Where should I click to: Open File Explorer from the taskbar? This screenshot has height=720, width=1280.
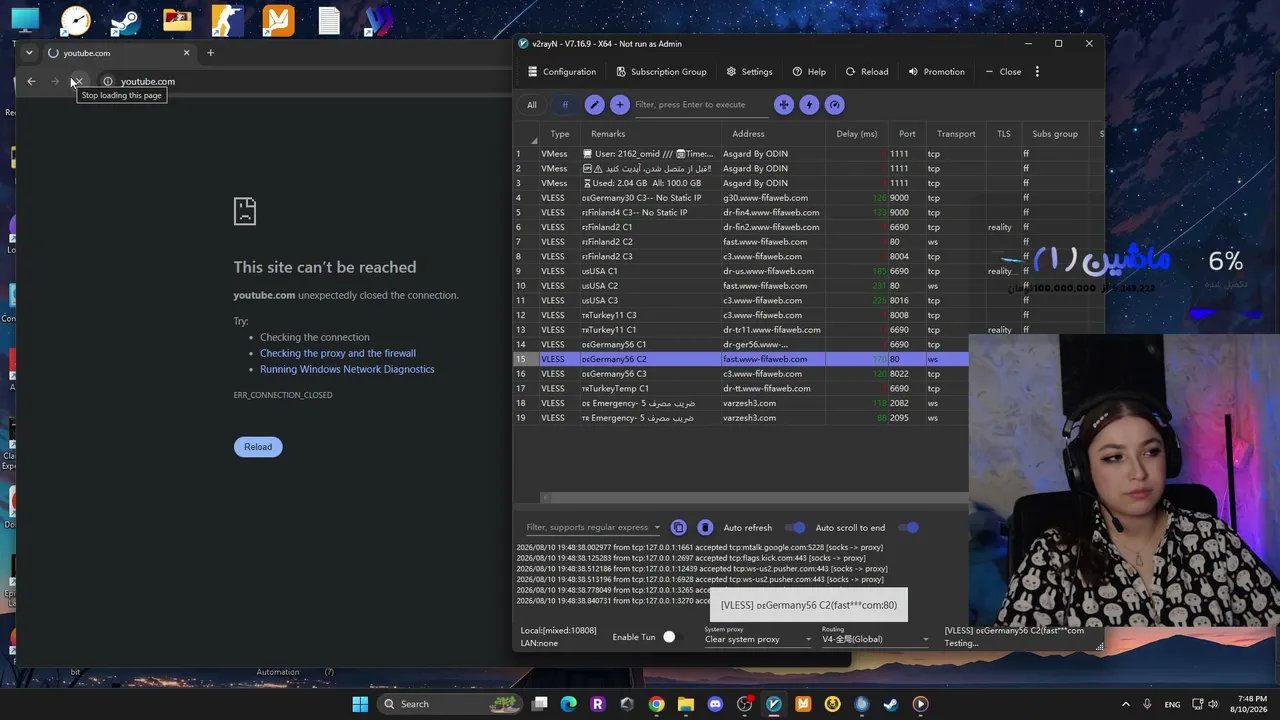(686, 704)
